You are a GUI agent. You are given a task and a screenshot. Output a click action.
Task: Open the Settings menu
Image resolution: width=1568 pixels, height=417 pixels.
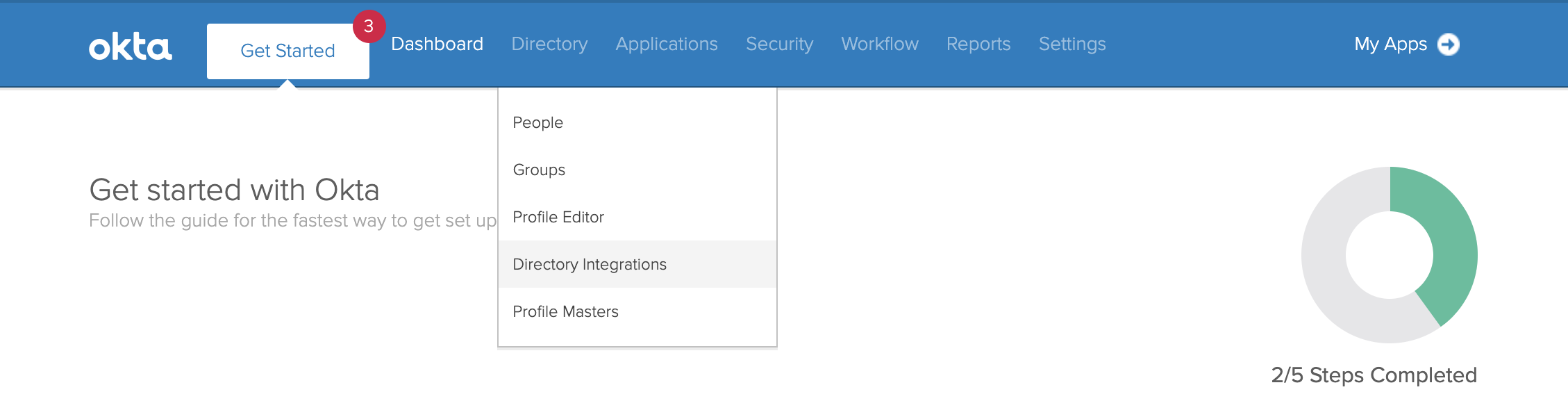click(1072, 44)
